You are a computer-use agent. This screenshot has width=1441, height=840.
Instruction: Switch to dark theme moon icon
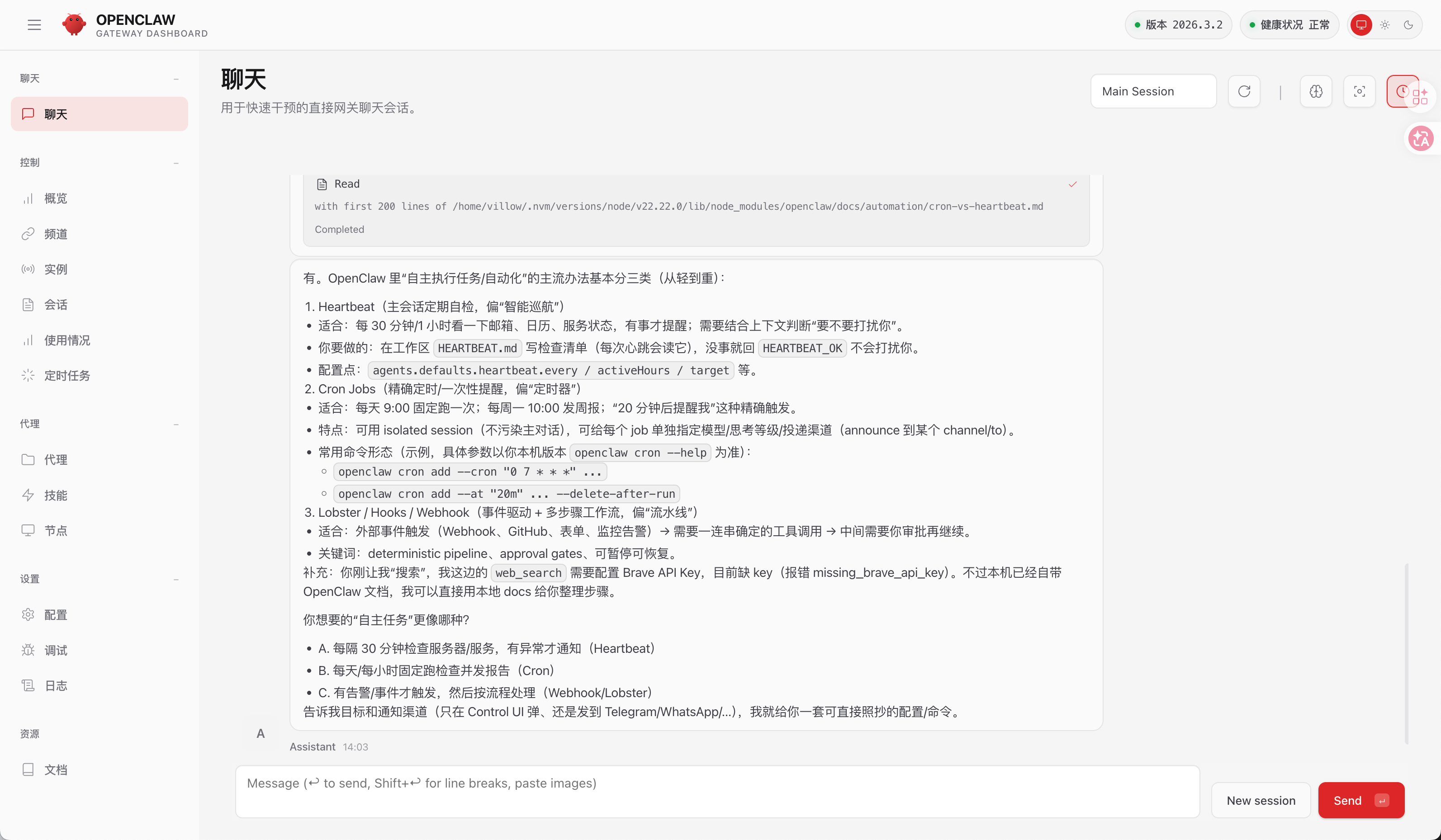(x=1408, y=24)
